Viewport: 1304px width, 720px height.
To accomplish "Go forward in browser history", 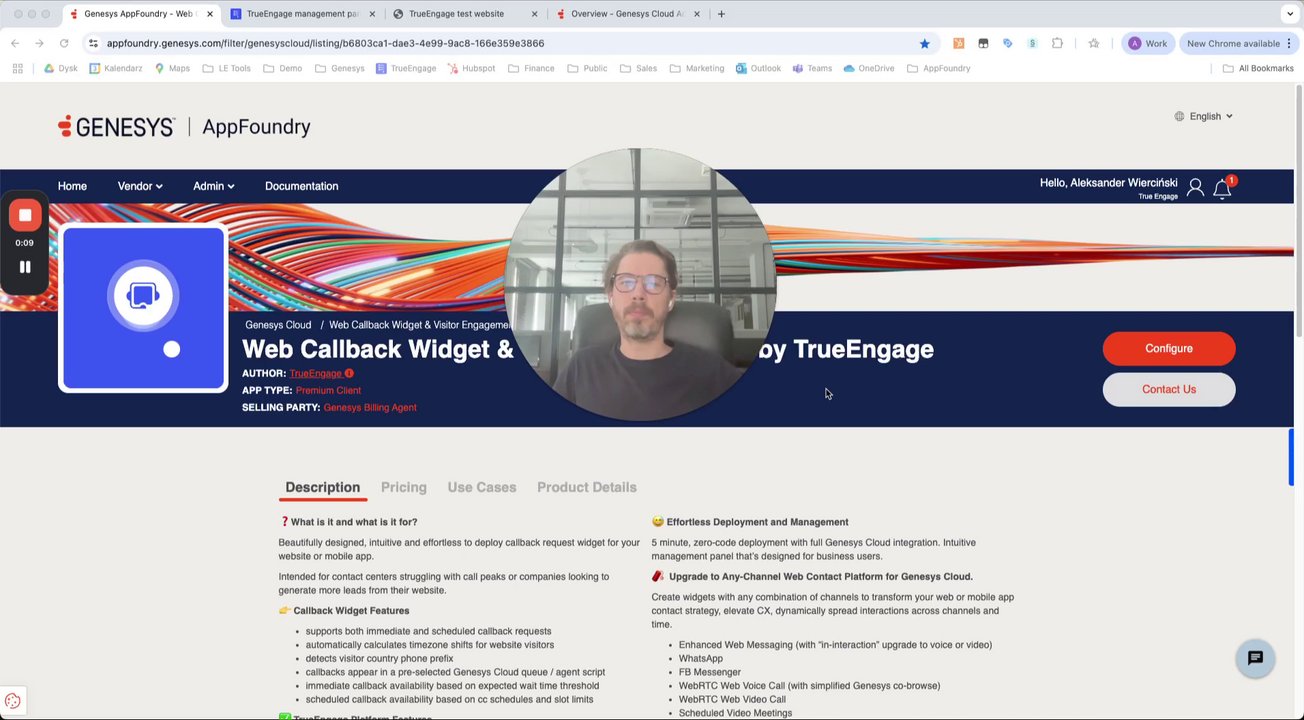I will tap(39, 43).
